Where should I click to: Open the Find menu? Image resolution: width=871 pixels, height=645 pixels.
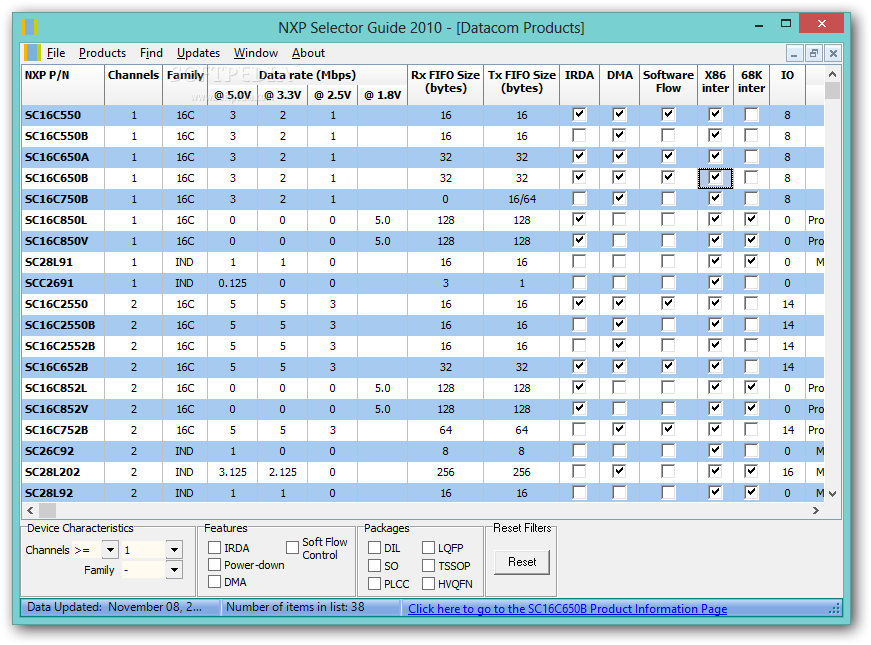[151, 53]
